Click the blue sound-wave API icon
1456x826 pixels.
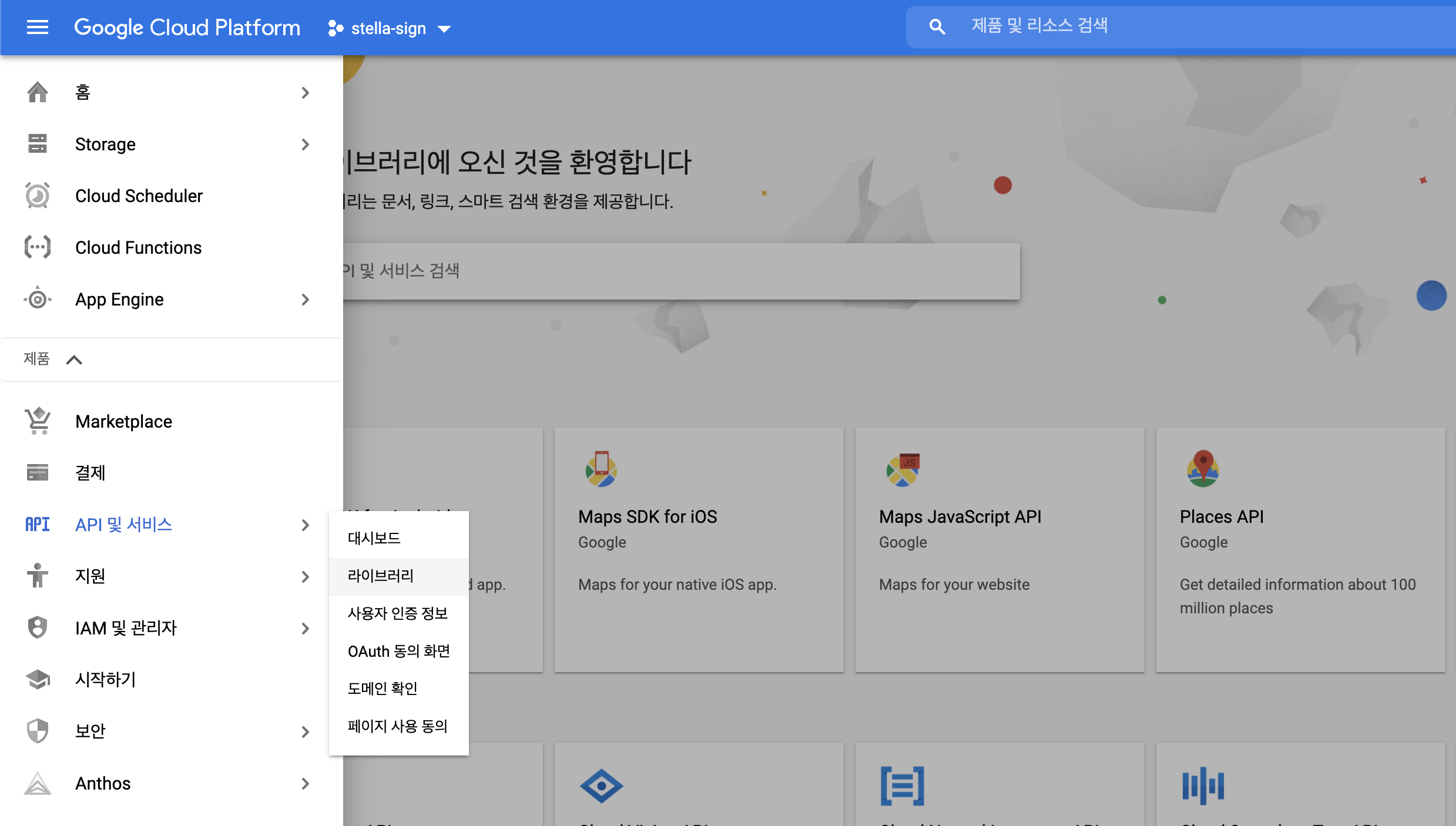pyautogui.click(x=1203, y=785)
